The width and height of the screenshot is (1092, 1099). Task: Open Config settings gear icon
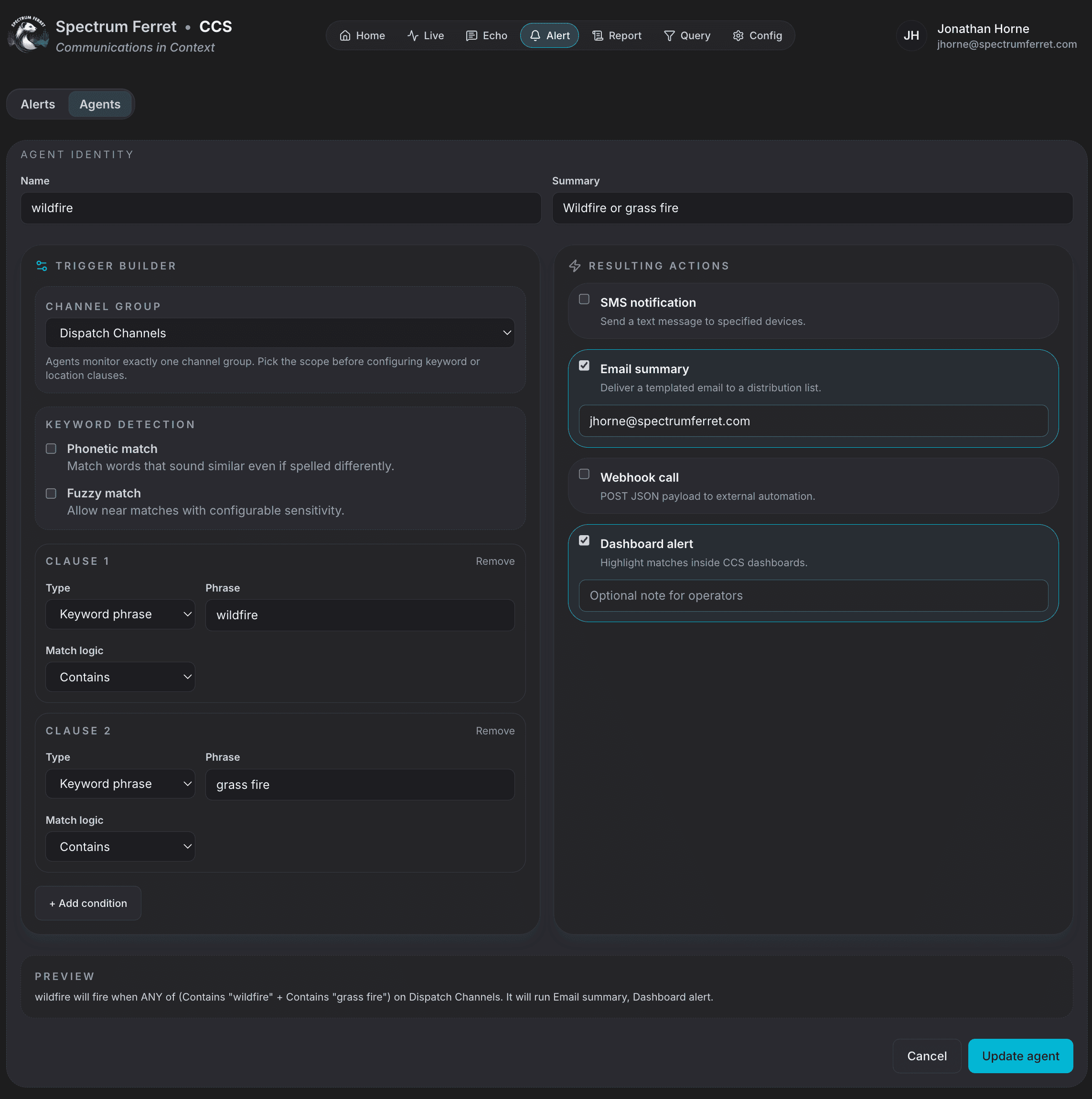(738, 35)
